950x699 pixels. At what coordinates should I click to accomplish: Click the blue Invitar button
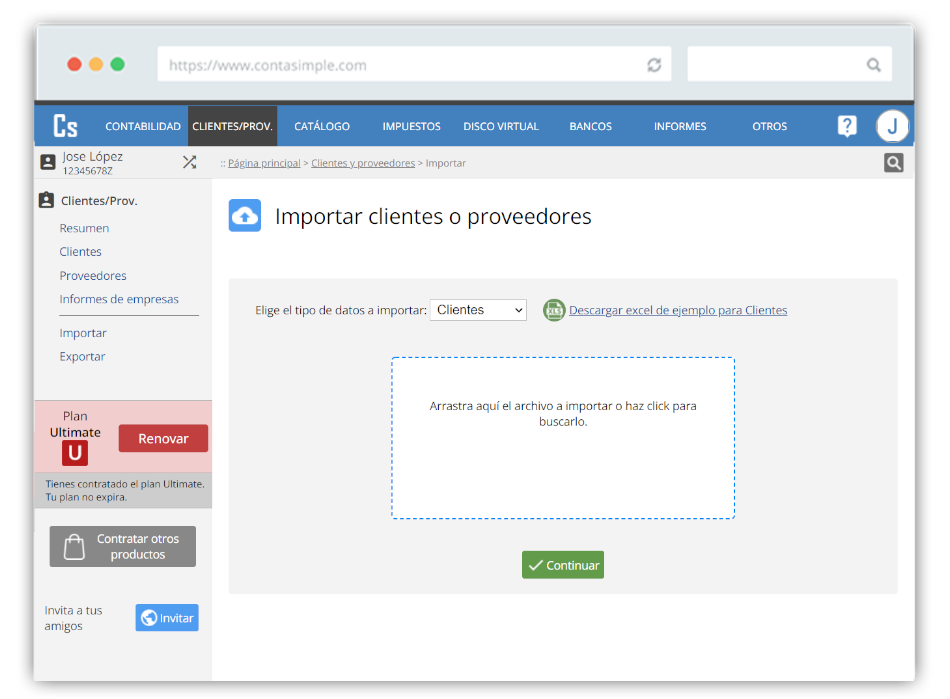coord(167,618)
